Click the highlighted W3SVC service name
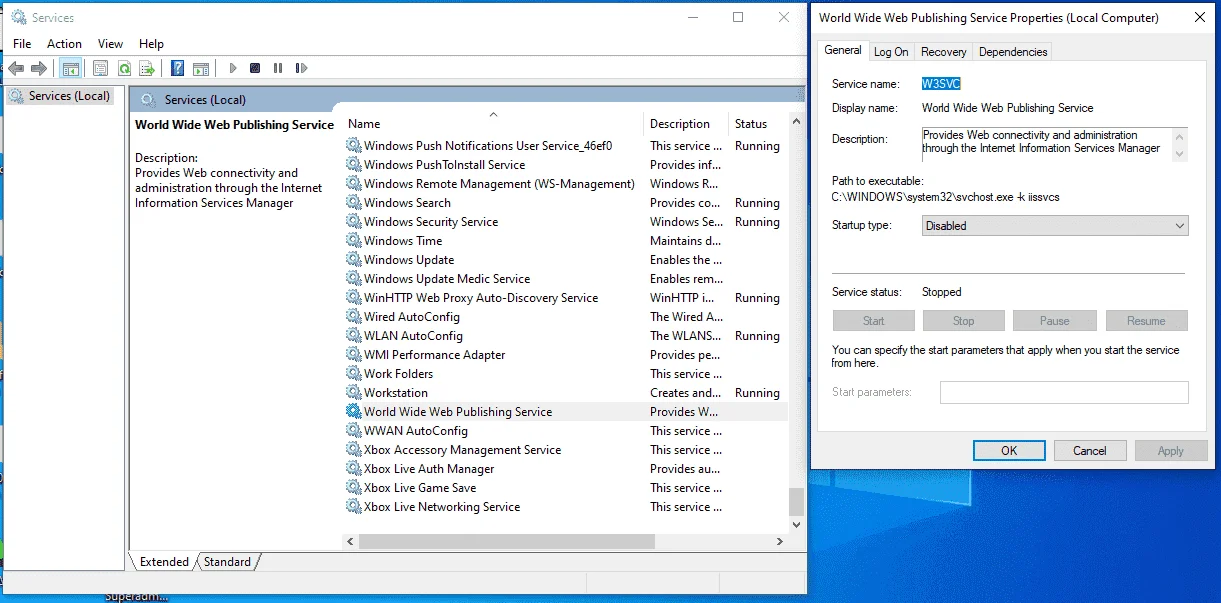This screenshot has height=603, width=1221. click(x=941, y=84)
